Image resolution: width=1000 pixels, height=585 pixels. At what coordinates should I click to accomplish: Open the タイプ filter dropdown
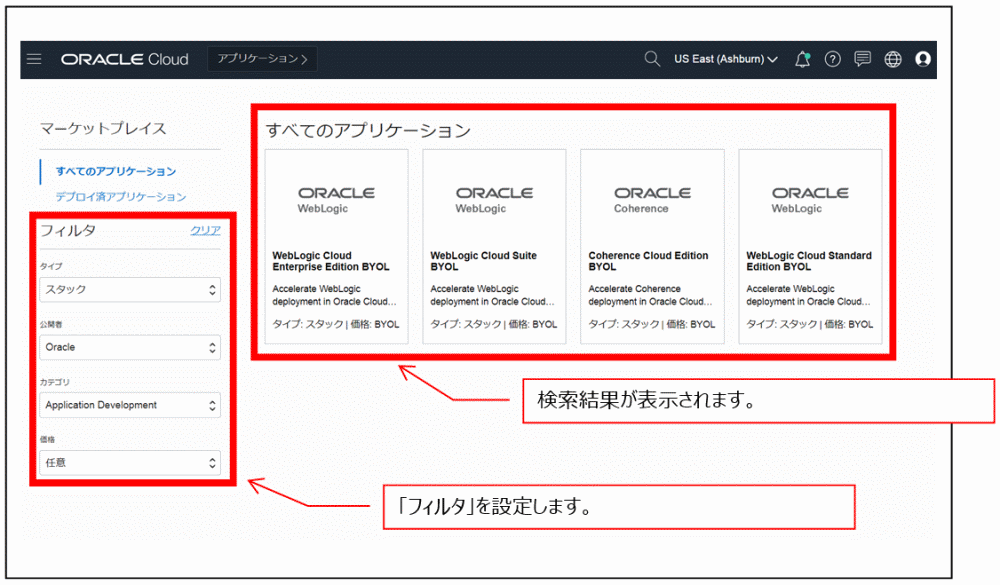(130, 289)
